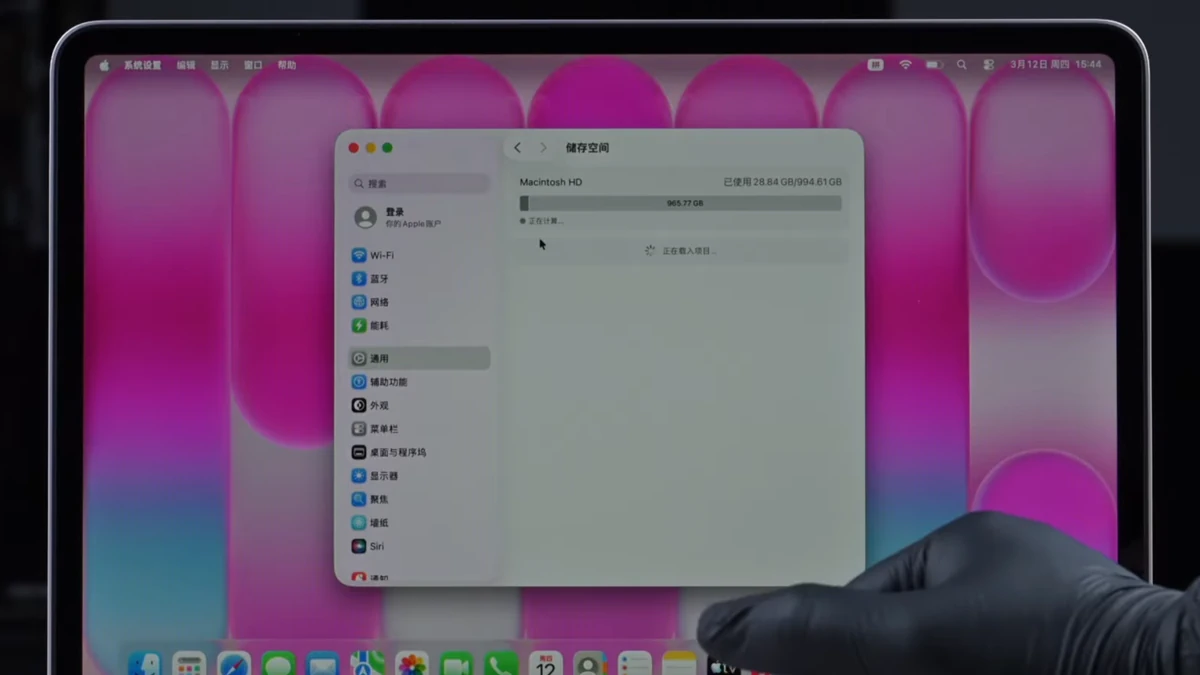Open Reminders from the Dock
This screenshot has width=1200, height=675.
pyautogui.click(x=634, y=664)
